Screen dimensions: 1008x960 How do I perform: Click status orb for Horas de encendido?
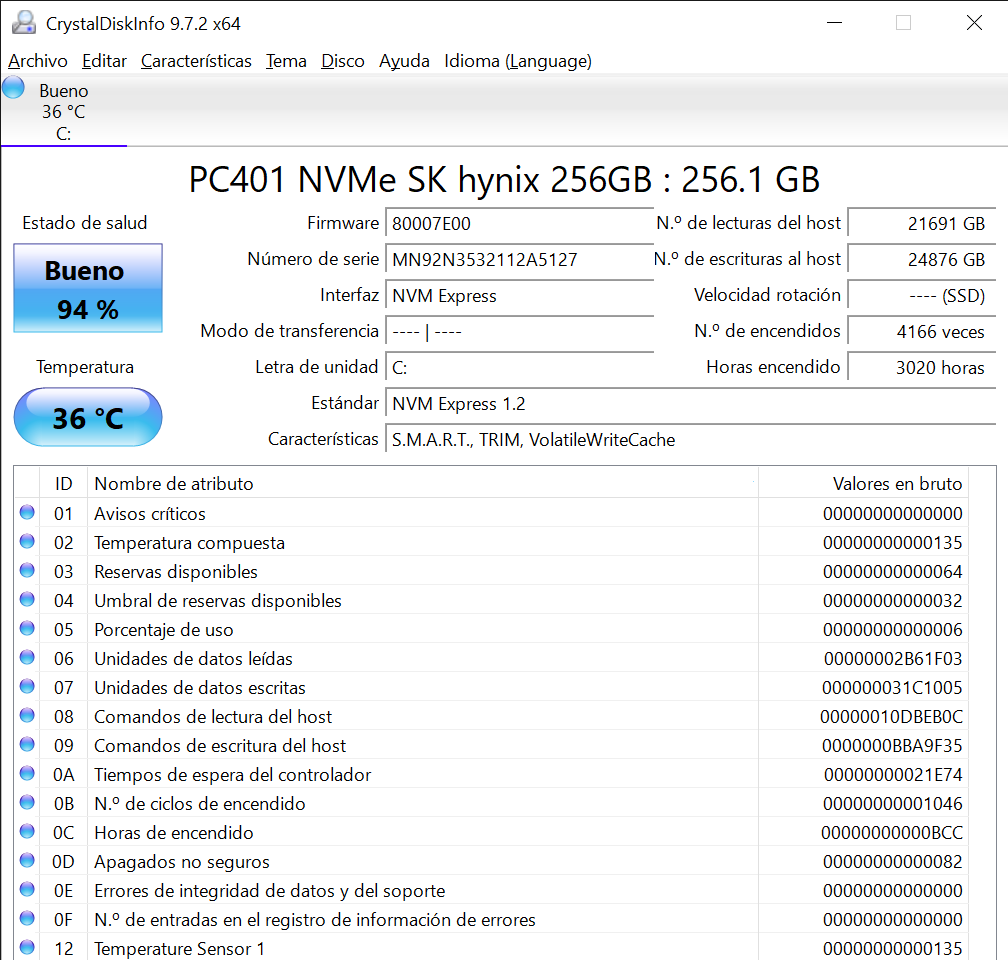point(27,832)
